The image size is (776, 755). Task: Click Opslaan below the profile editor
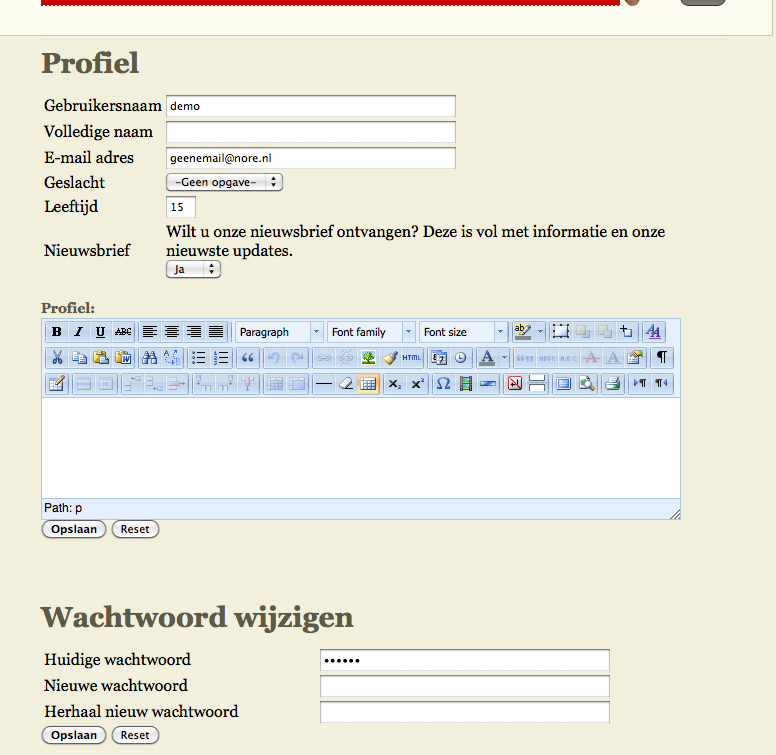tap(74, 529)
